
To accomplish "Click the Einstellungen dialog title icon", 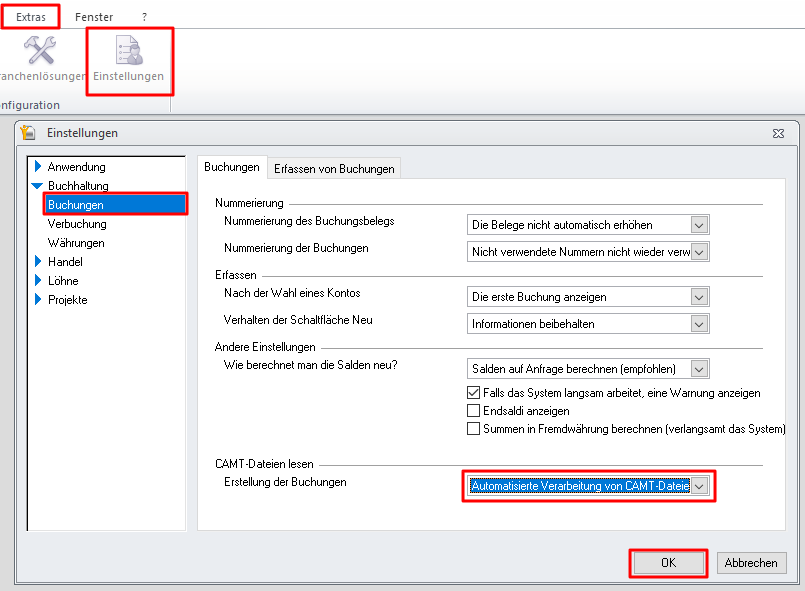I will pos(29,133).
